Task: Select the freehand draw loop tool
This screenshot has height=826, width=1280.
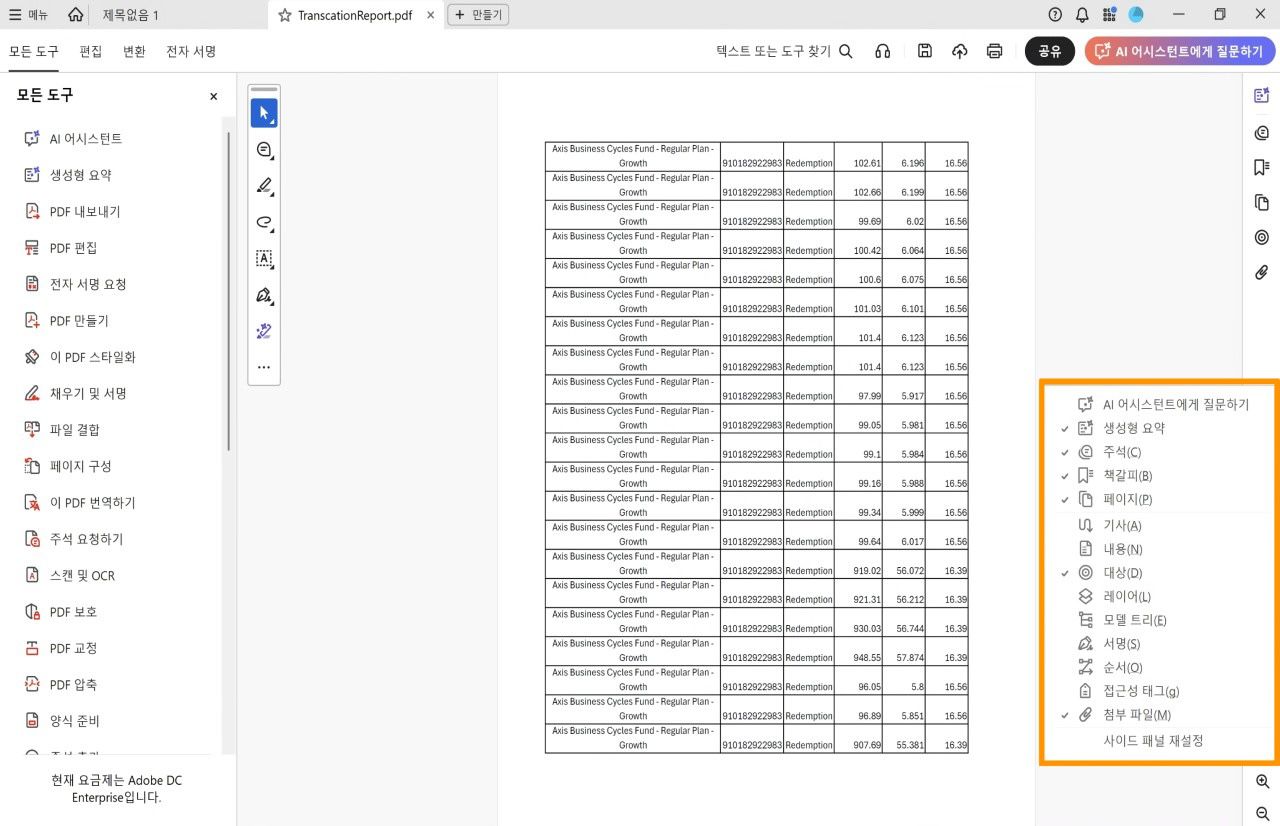Action: pyautogui.click(x=264, y=222)
